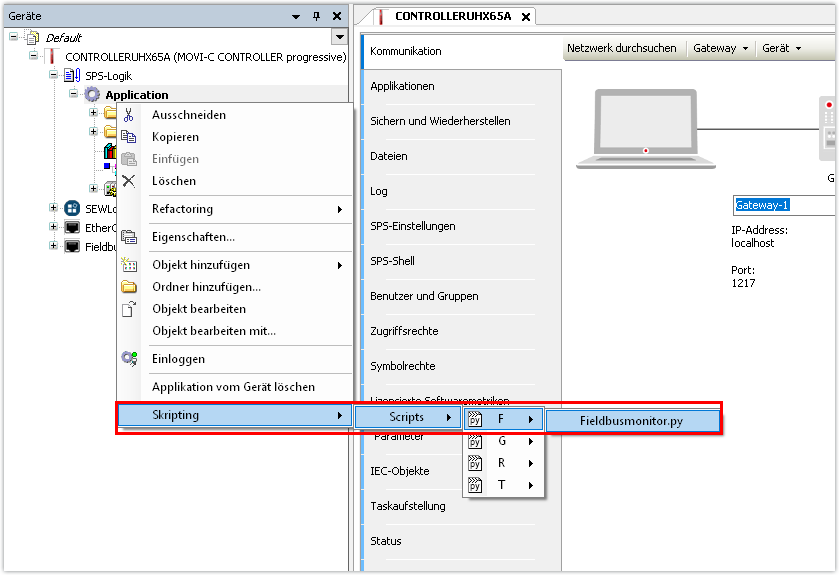The height and width of the screenshot is (575, 839).
Task: Open the Gateway dropdown menu
Action: coord(720,48)
